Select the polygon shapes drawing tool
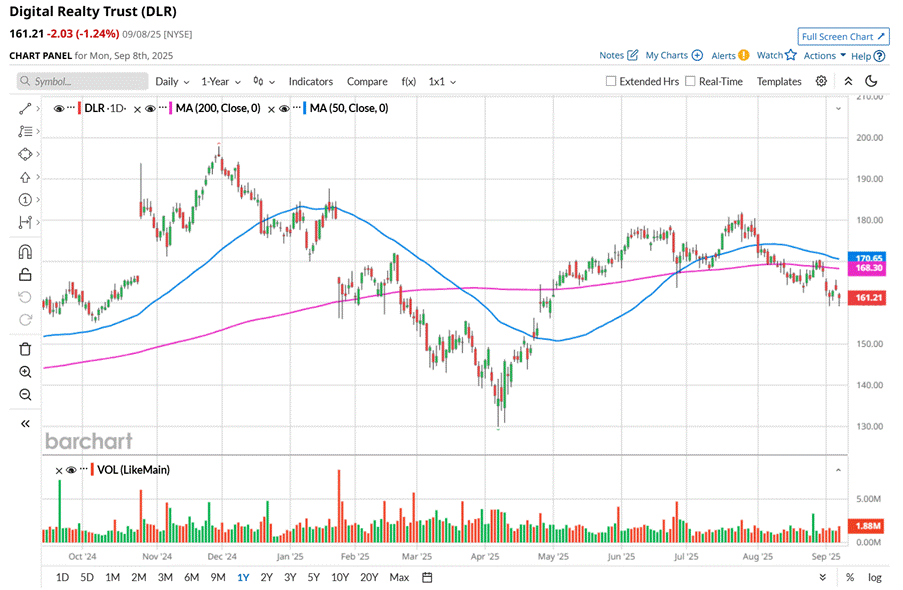The image size is (903, 590). pos(25,154)
